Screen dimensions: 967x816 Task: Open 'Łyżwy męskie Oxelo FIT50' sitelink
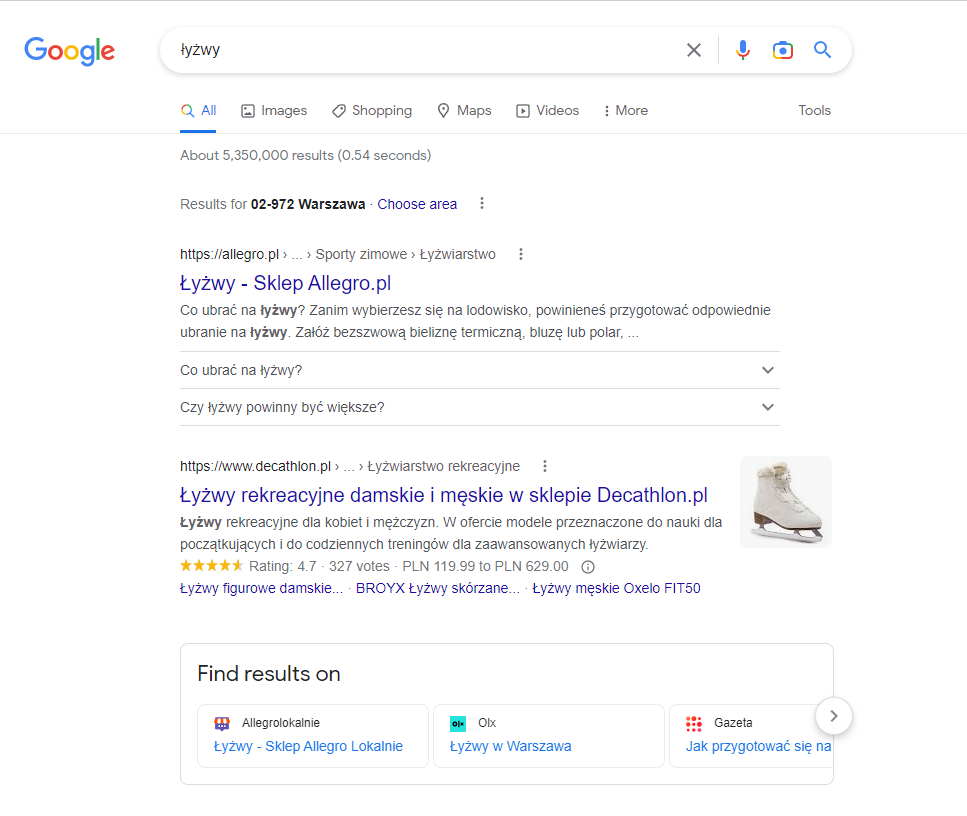[616, 588]
